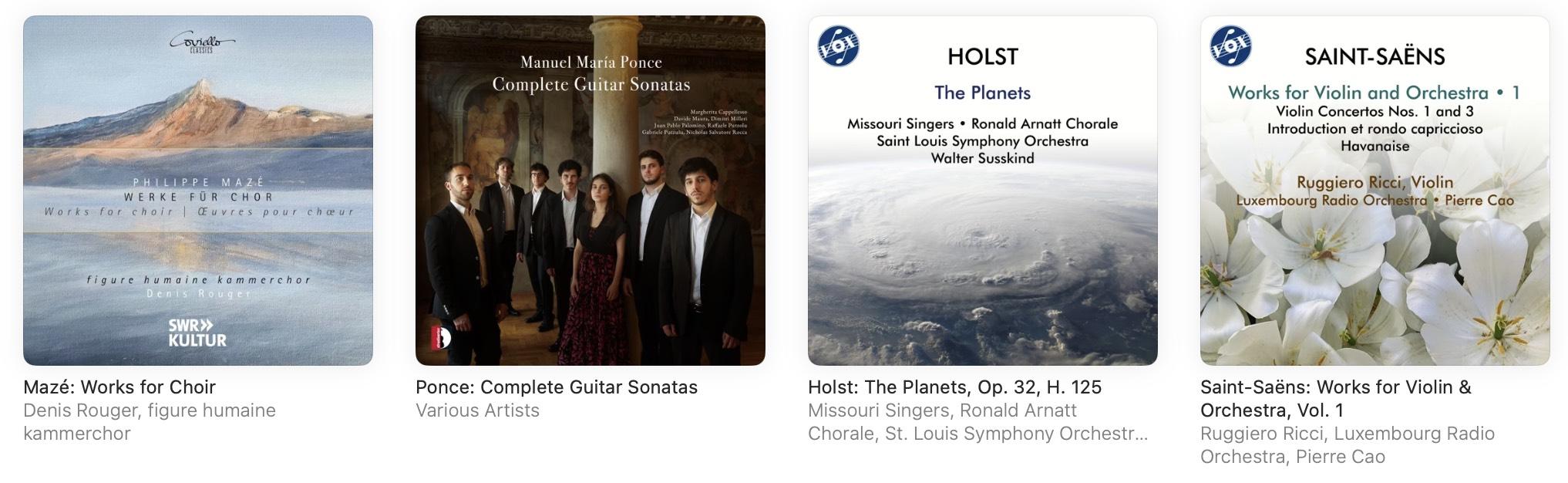Open the Ponce Complete Guitar Sonatas cover
Viewport: 1568px width, 483px height.
[x=591, y=191]
